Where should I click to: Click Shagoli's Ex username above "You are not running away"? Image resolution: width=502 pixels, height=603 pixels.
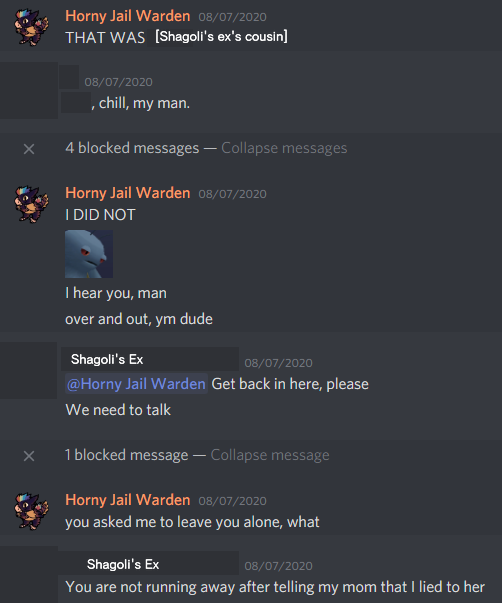pyautogui.click(x=123, y=564)
